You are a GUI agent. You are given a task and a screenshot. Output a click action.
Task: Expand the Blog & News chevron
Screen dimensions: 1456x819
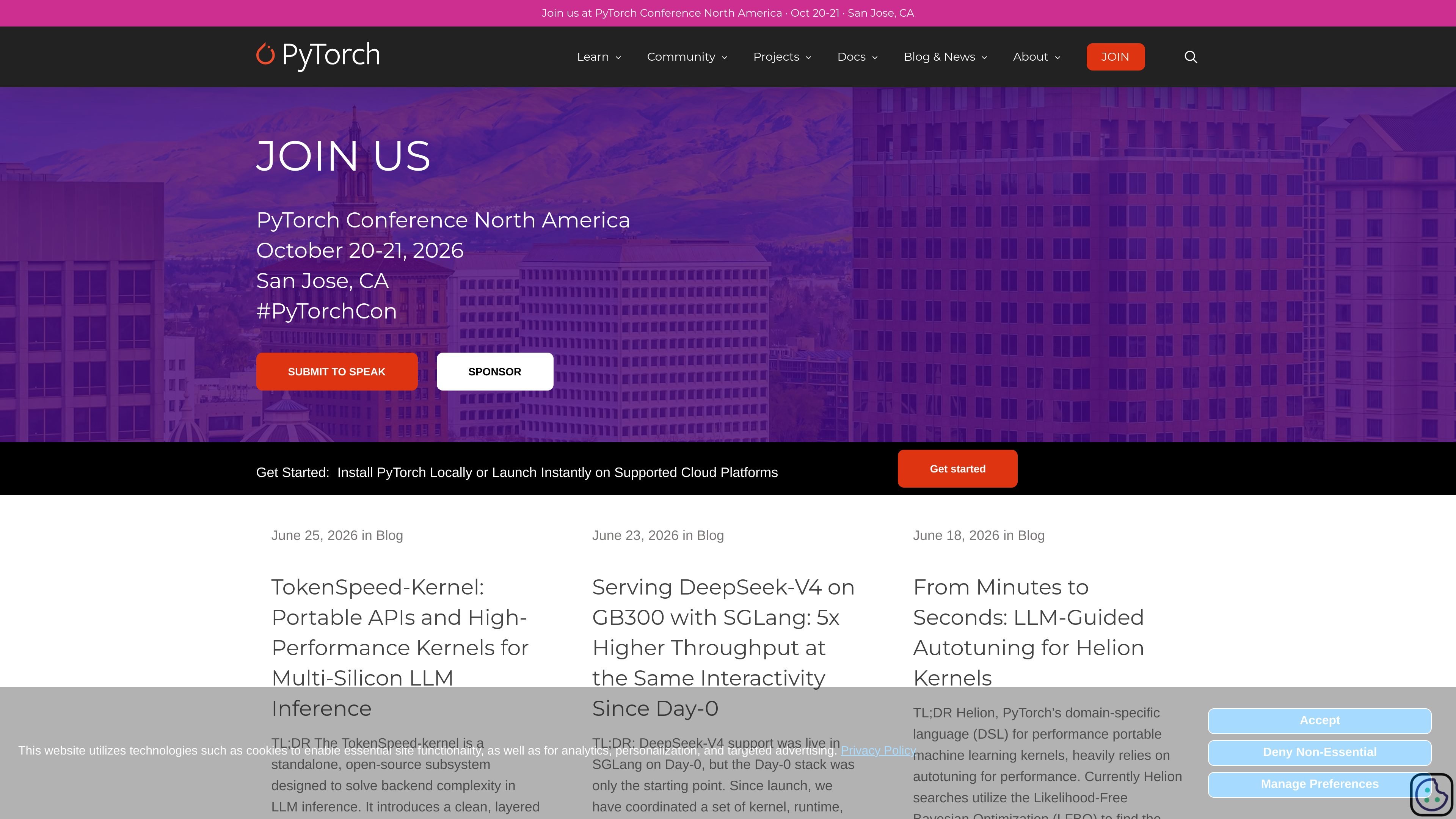coord(984,58)
